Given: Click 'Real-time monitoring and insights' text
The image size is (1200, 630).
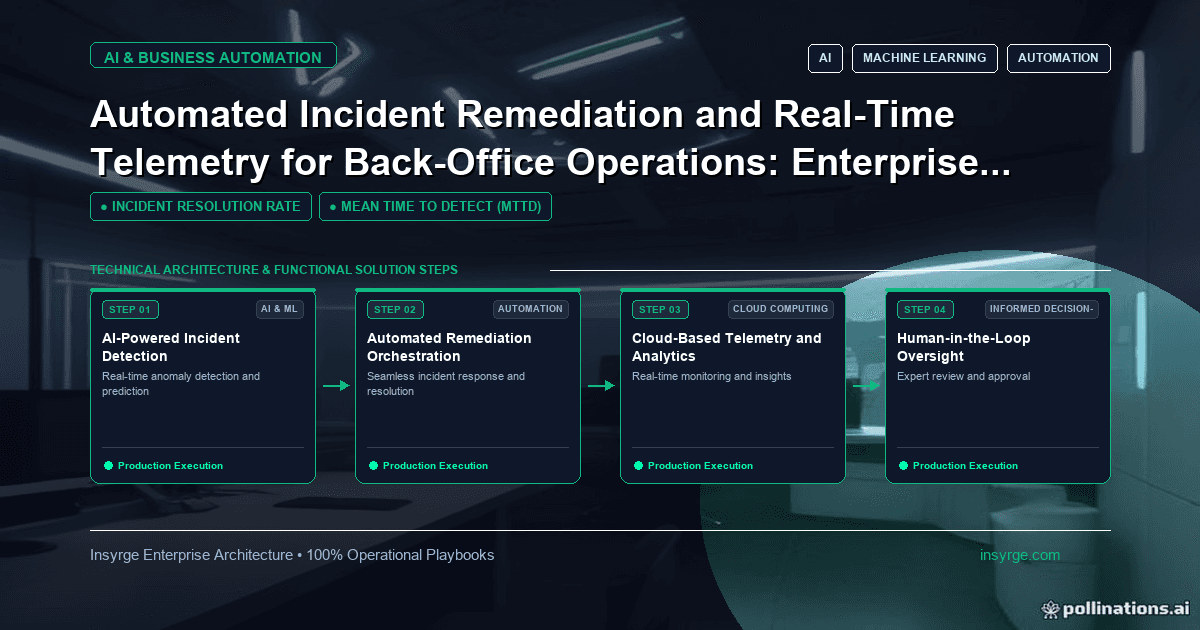Looking at the screenshot, I should (711, 377).
